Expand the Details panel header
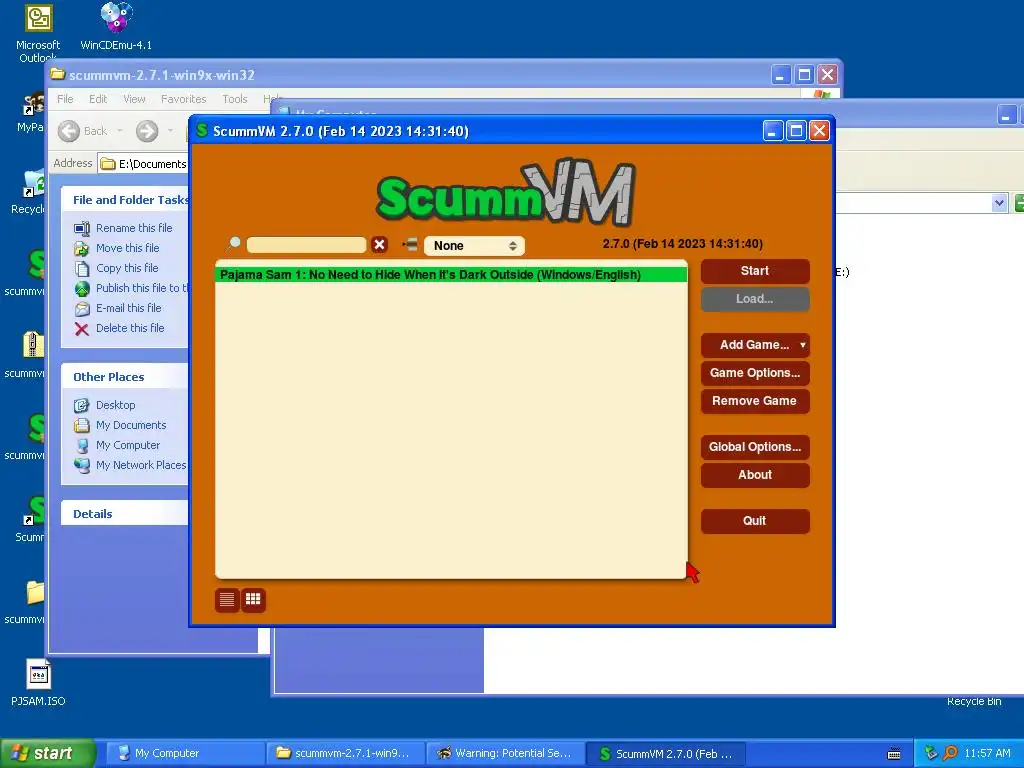 pos(125,513)
